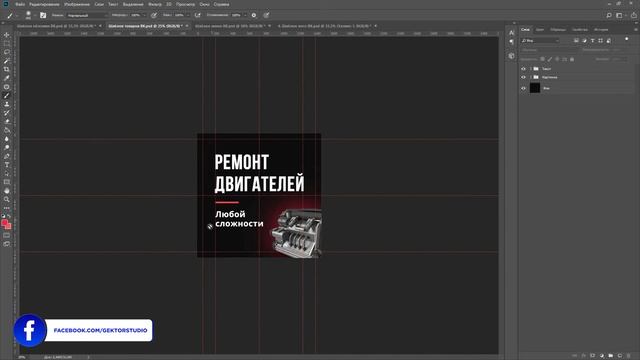Viewport: 640px width, 360px height.
Task: Select the Clone Stamp tool
Action: tap(7, 104)
